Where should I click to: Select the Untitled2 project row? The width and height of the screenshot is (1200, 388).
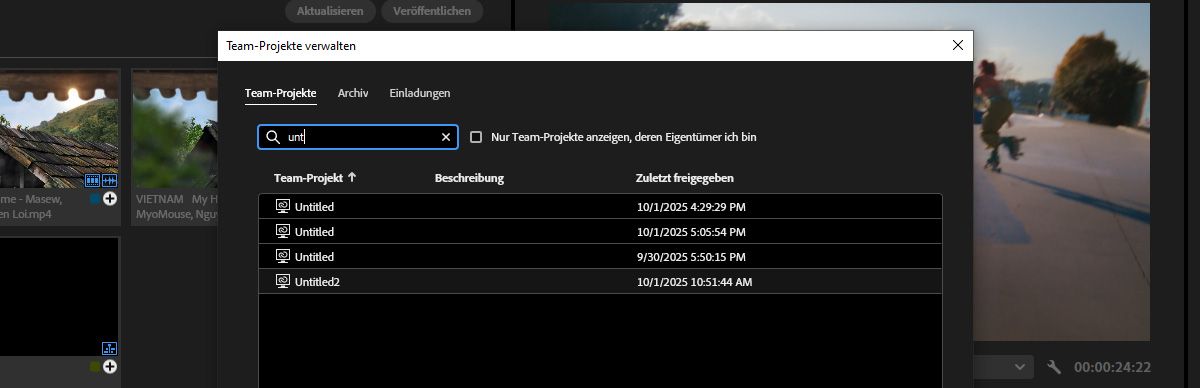[x=600, y=282]
